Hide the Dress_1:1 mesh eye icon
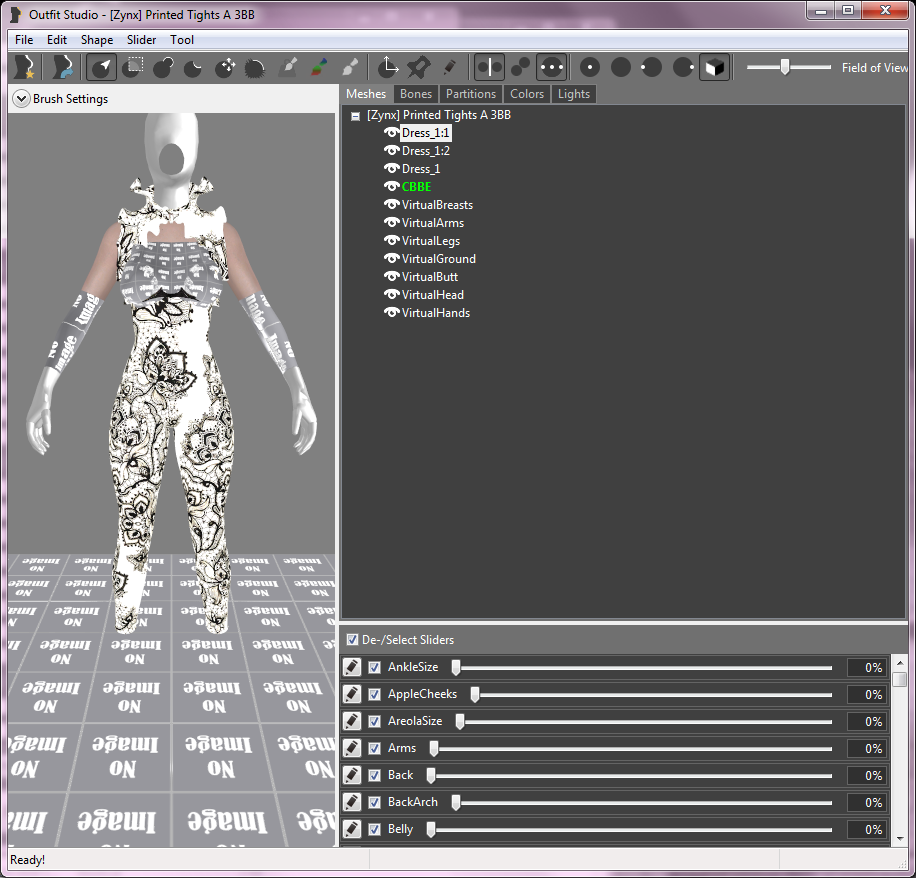 pos(391,133)
